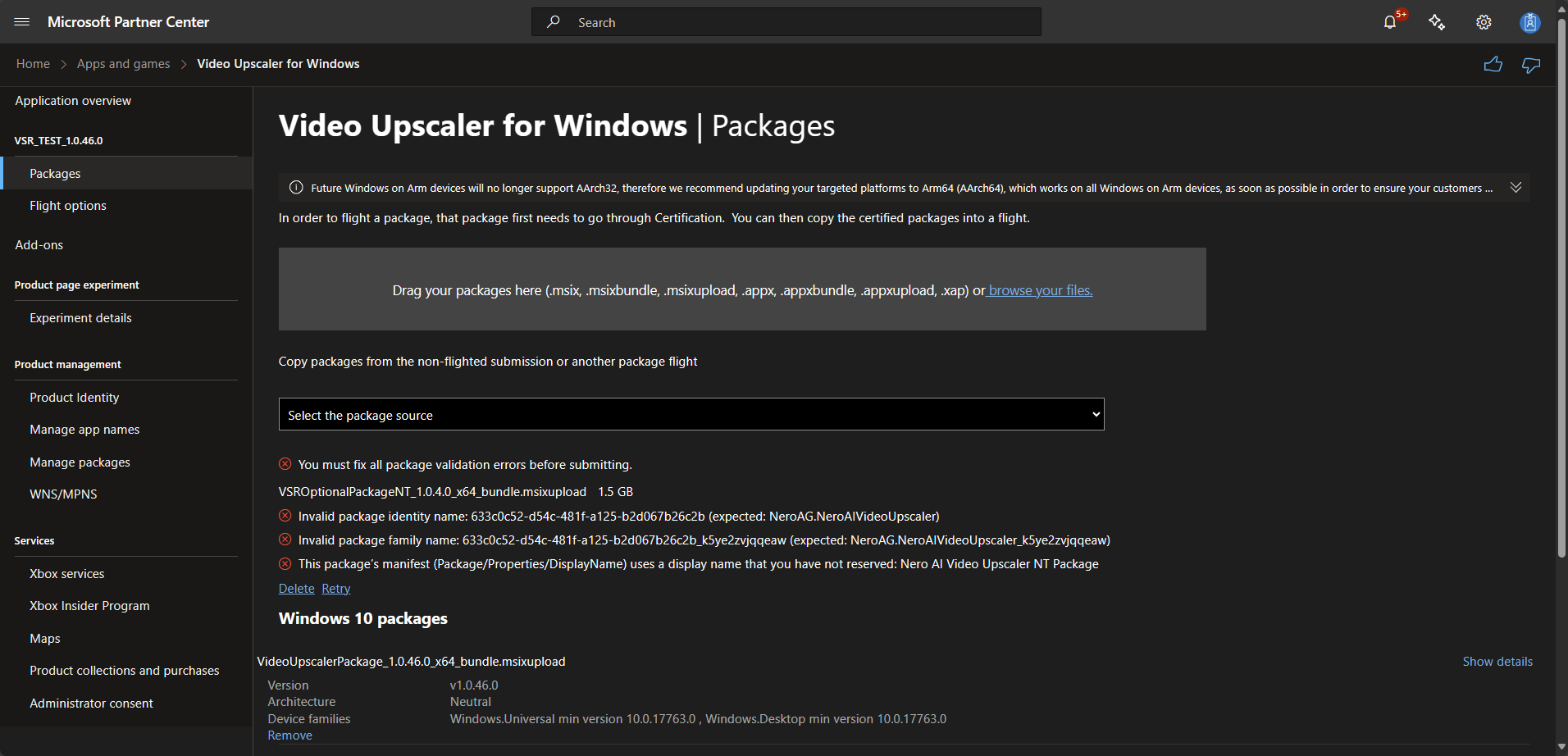
Task: Click the Windows 10 packages heading
Action: tap(363, 618)
